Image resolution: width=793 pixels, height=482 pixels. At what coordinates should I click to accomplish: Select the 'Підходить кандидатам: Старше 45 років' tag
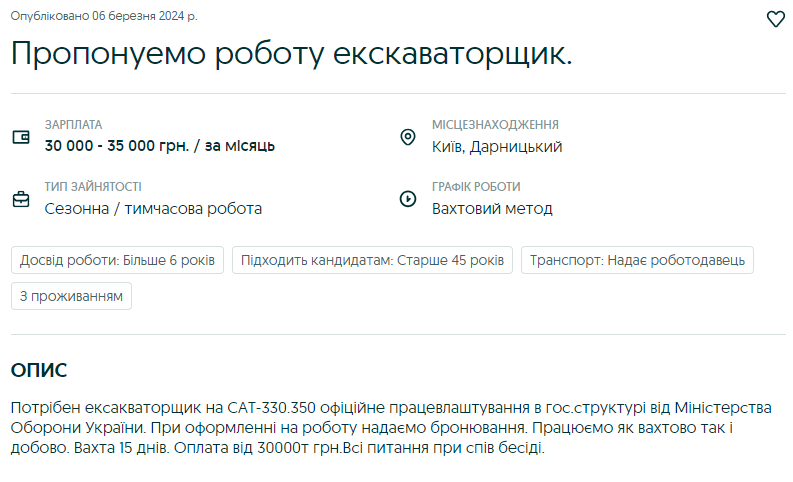372,260
